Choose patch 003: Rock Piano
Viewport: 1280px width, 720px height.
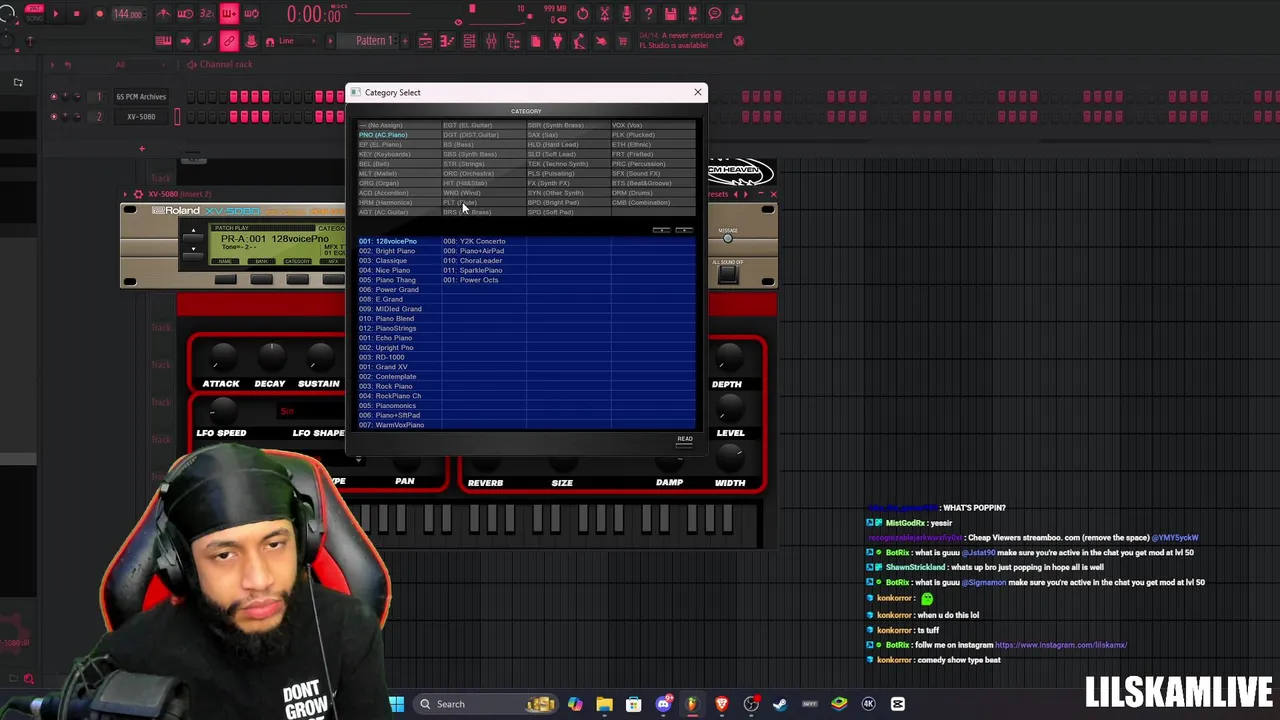[400, 386]
